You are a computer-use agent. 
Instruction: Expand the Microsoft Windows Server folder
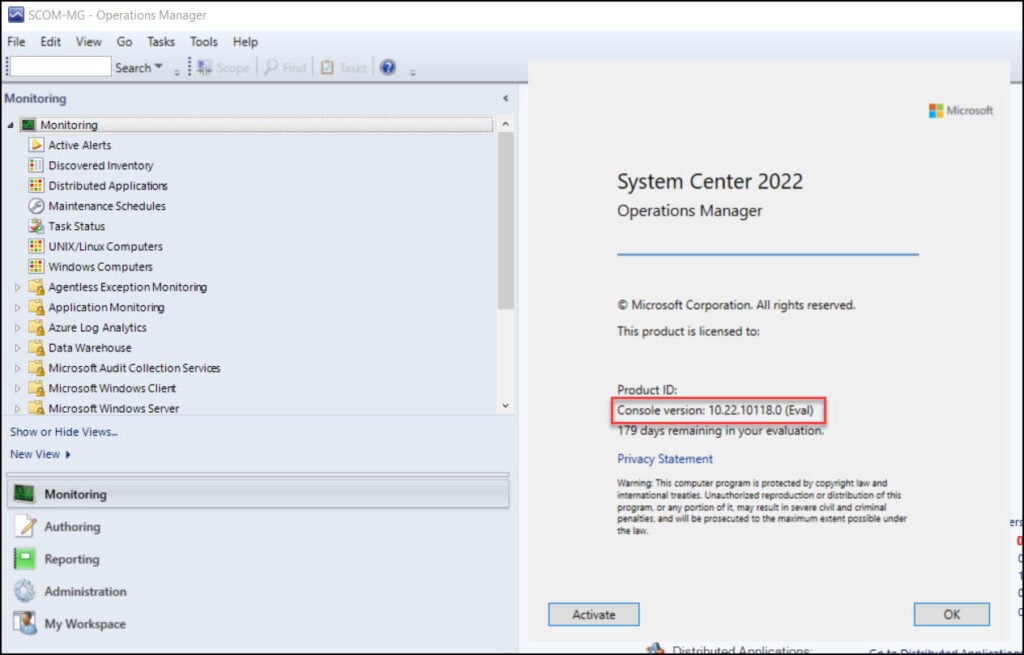click(18, 408)
